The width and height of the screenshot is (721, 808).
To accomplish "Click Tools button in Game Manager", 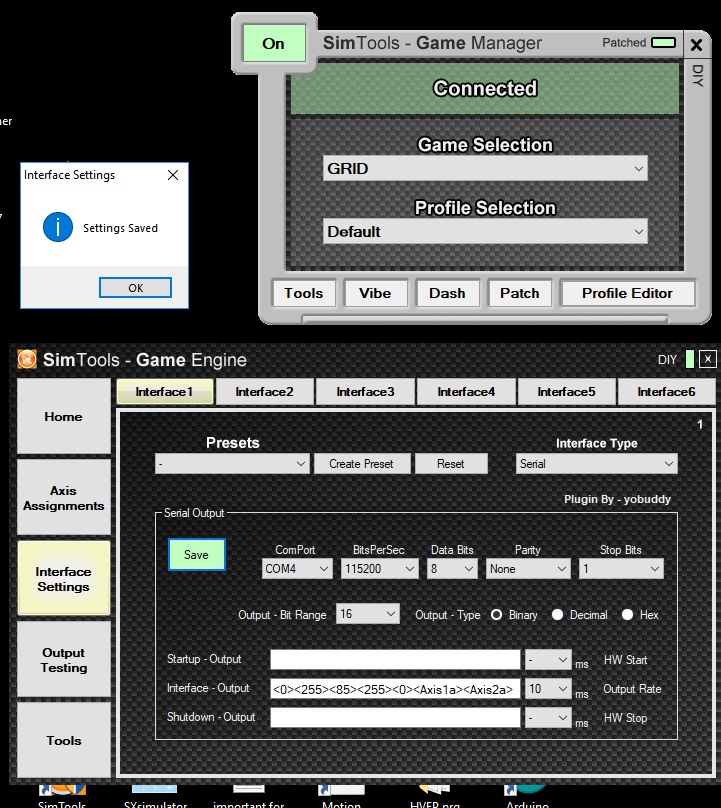I will [304, 293].
